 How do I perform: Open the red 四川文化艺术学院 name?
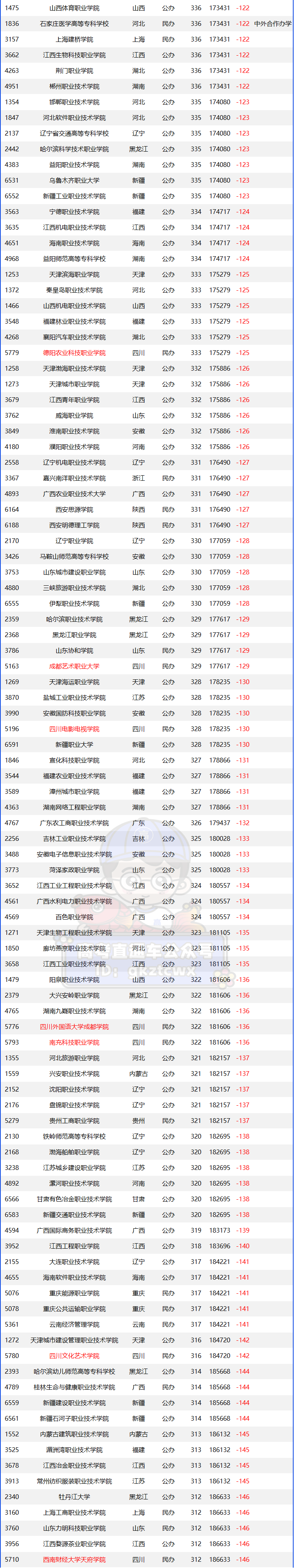pyautogui.click(x=74, y=1356)
